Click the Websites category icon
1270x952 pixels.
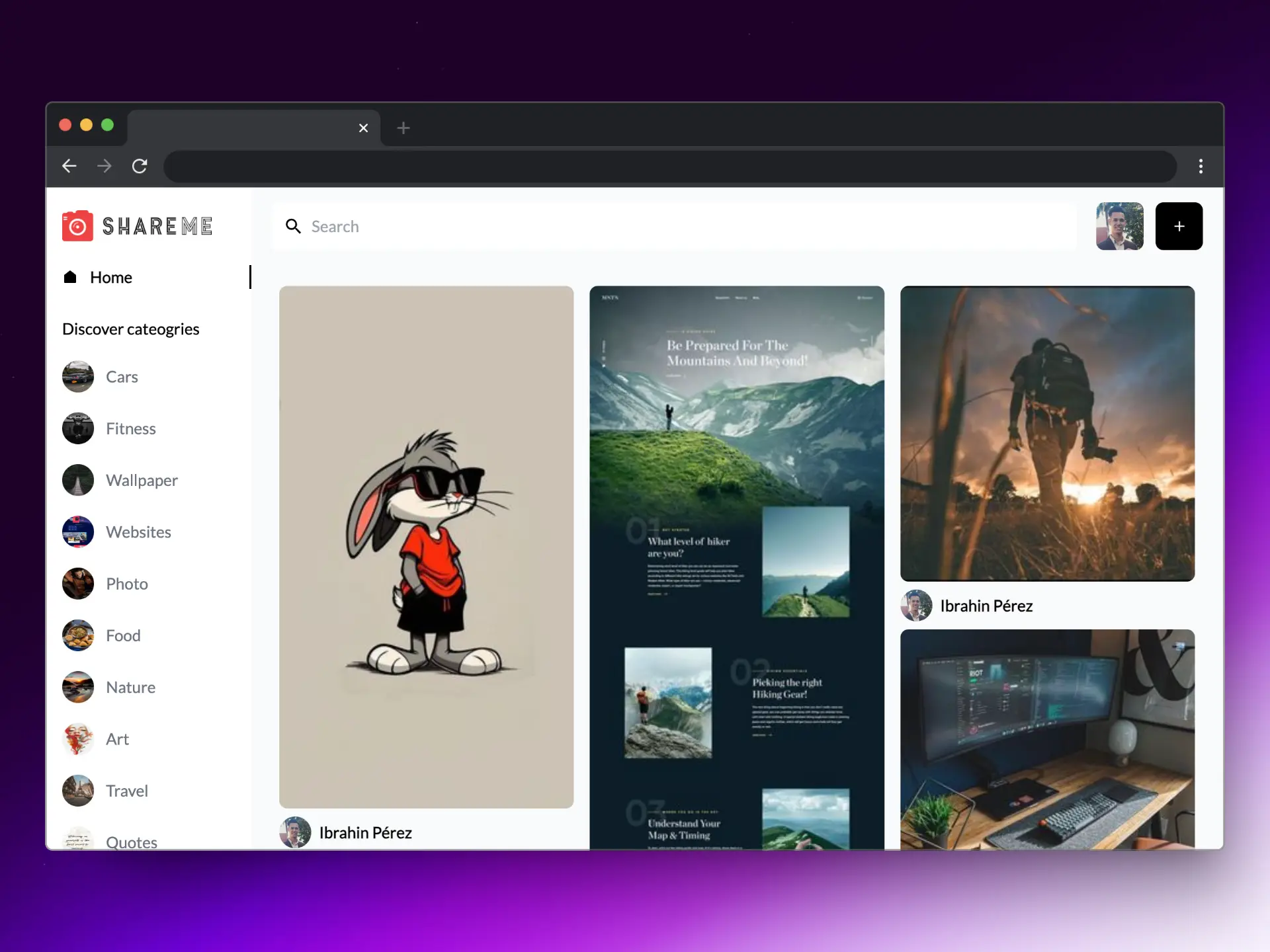(77, 532)
